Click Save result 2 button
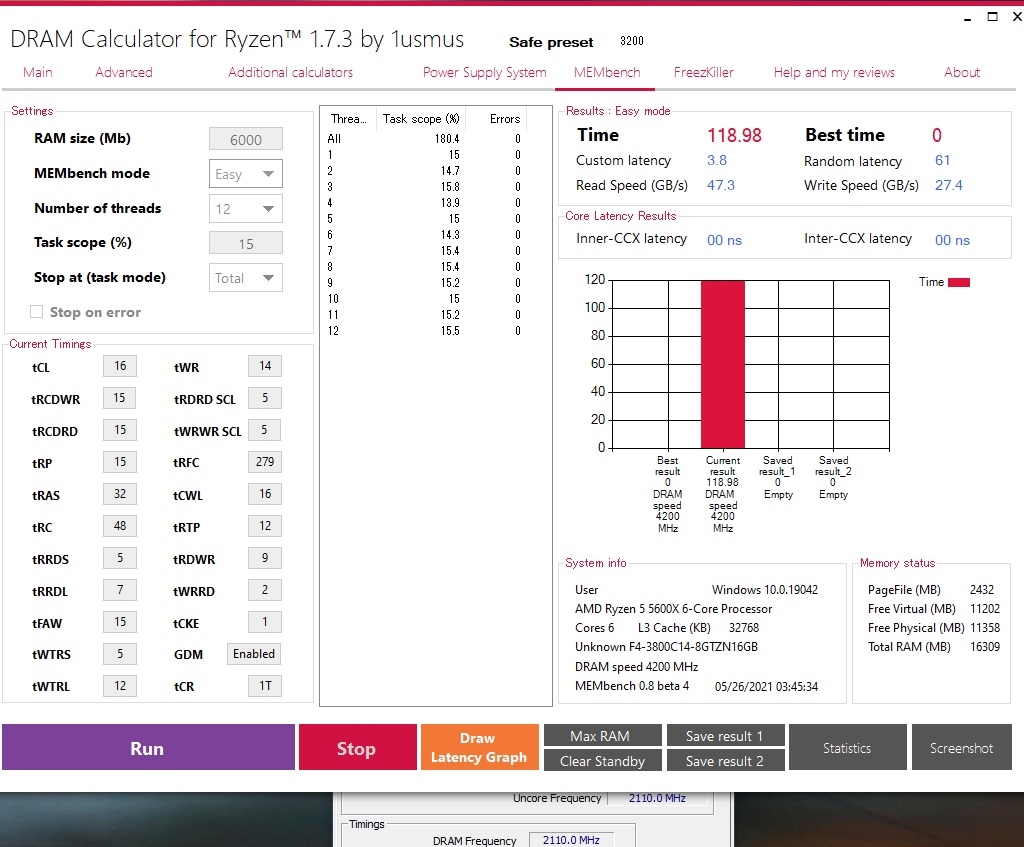Viewport: 1024px width, 847px height. click(x=725, y=760)
